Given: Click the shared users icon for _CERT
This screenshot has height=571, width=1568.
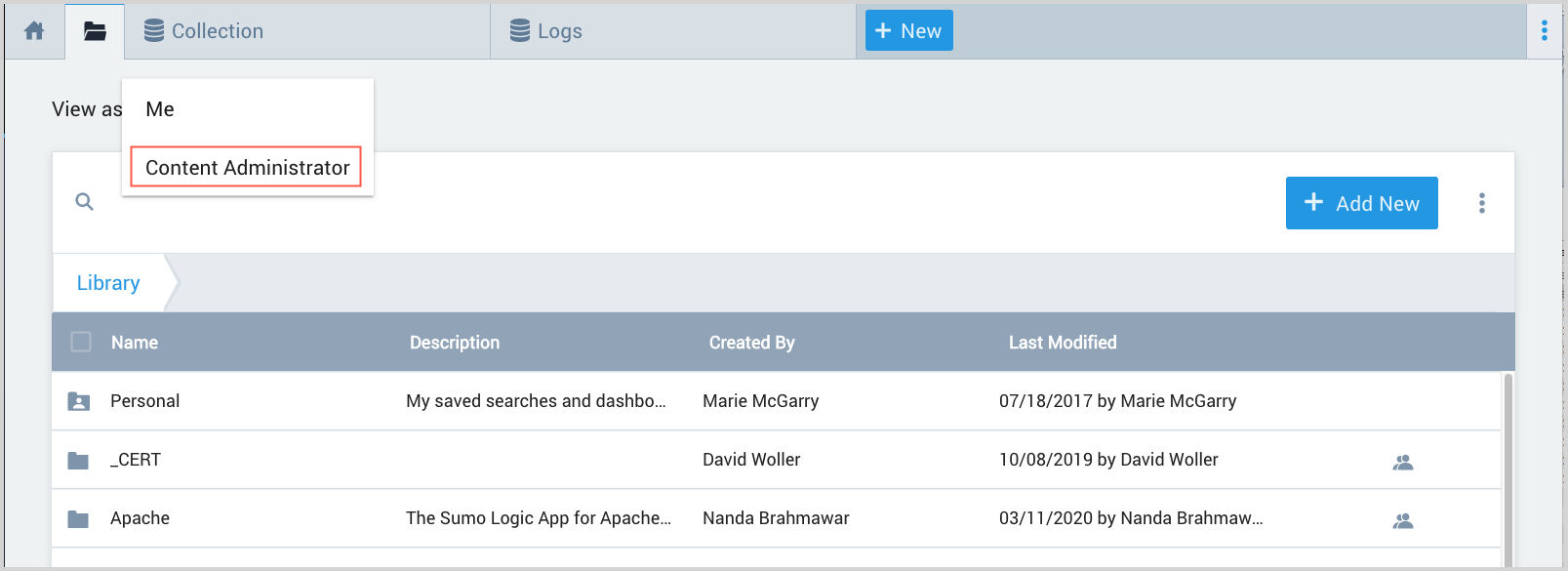Looking at the screenshot, I should [1402, 462].
